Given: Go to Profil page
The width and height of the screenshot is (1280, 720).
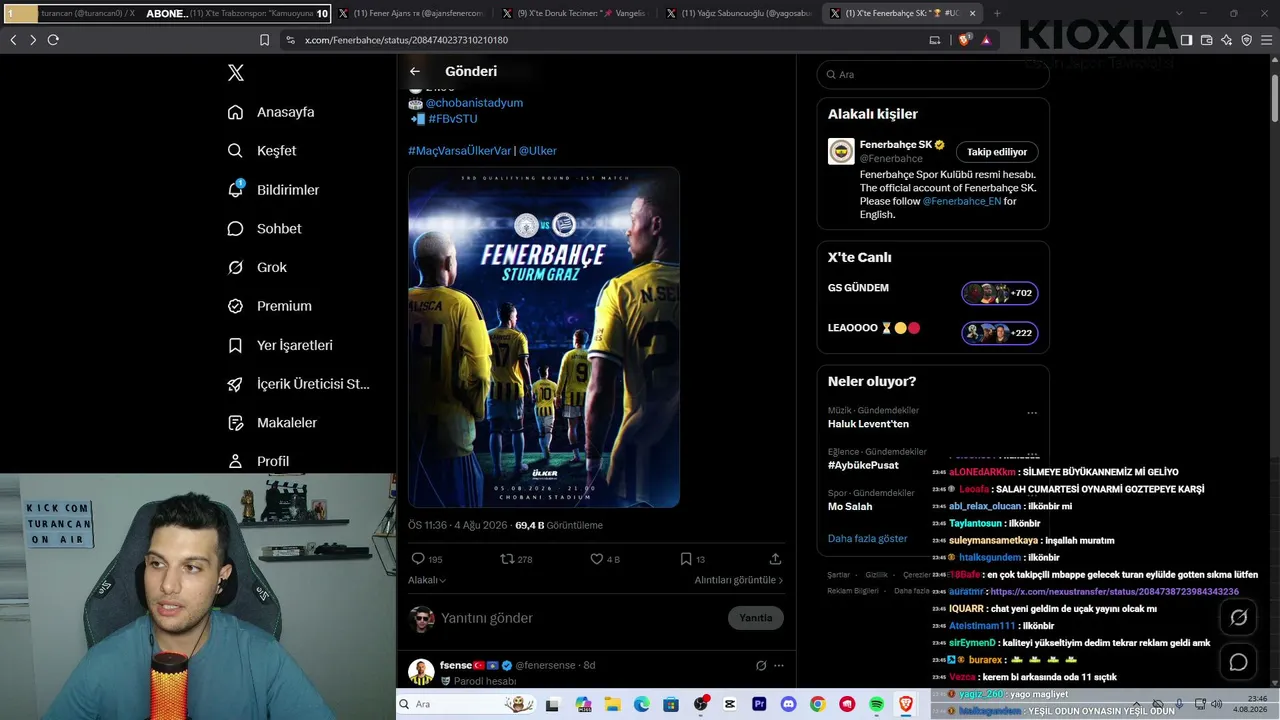Looking at the screenshot, I should click(258, 461).
